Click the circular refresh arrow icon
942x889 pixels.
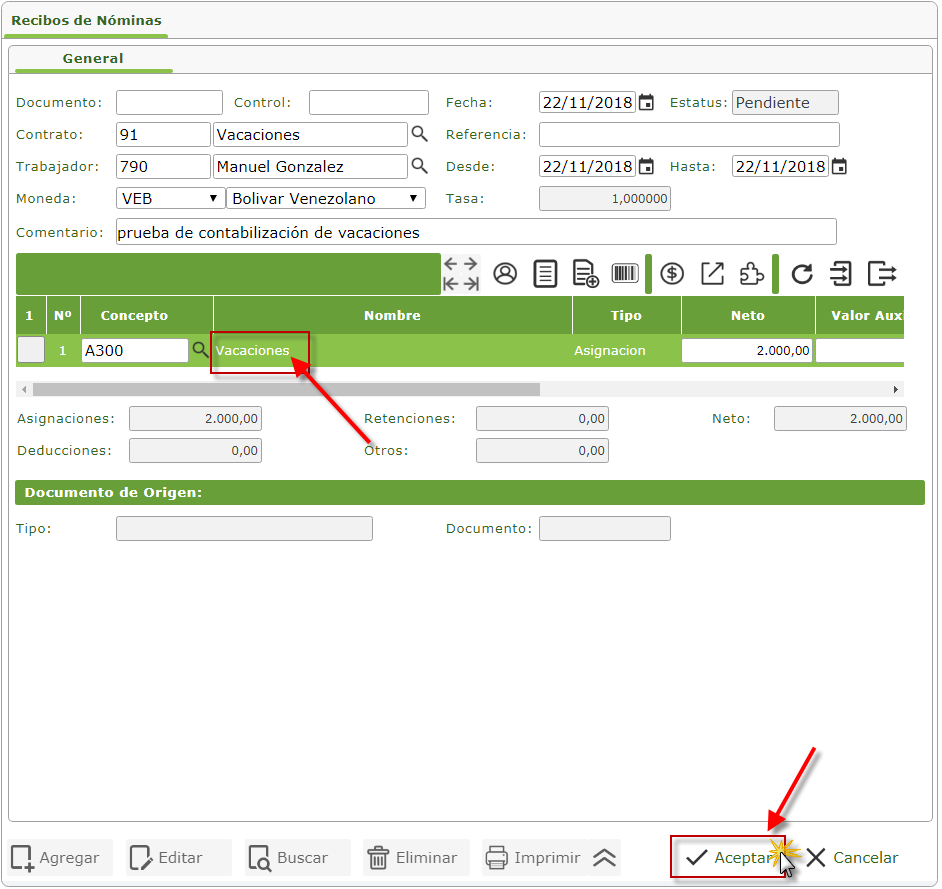pyautogui.click(x=802, y=274)
